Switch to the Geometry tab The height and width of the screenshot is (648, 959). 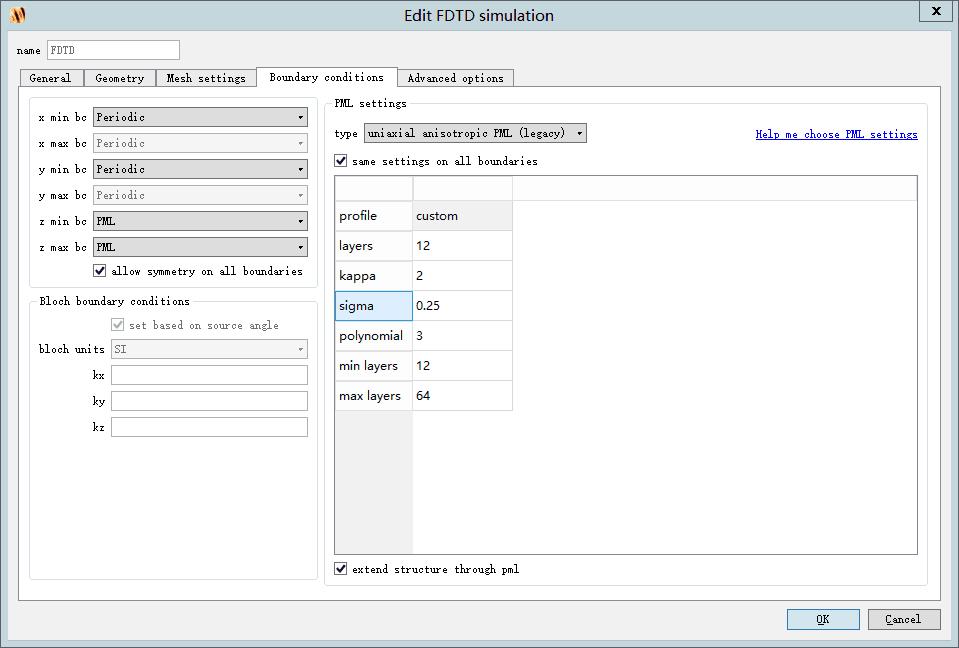coord(120,77)
